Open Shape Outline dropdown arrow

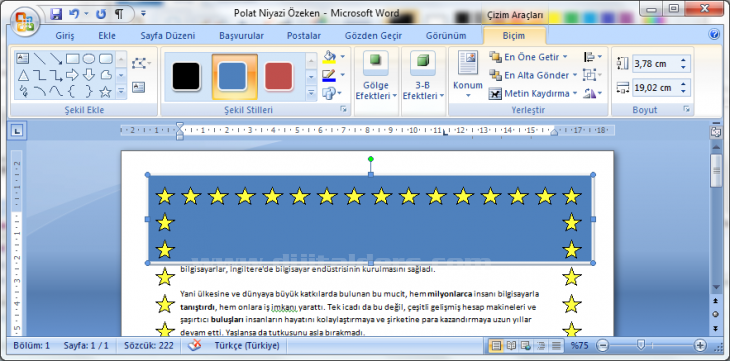[343, 75]
